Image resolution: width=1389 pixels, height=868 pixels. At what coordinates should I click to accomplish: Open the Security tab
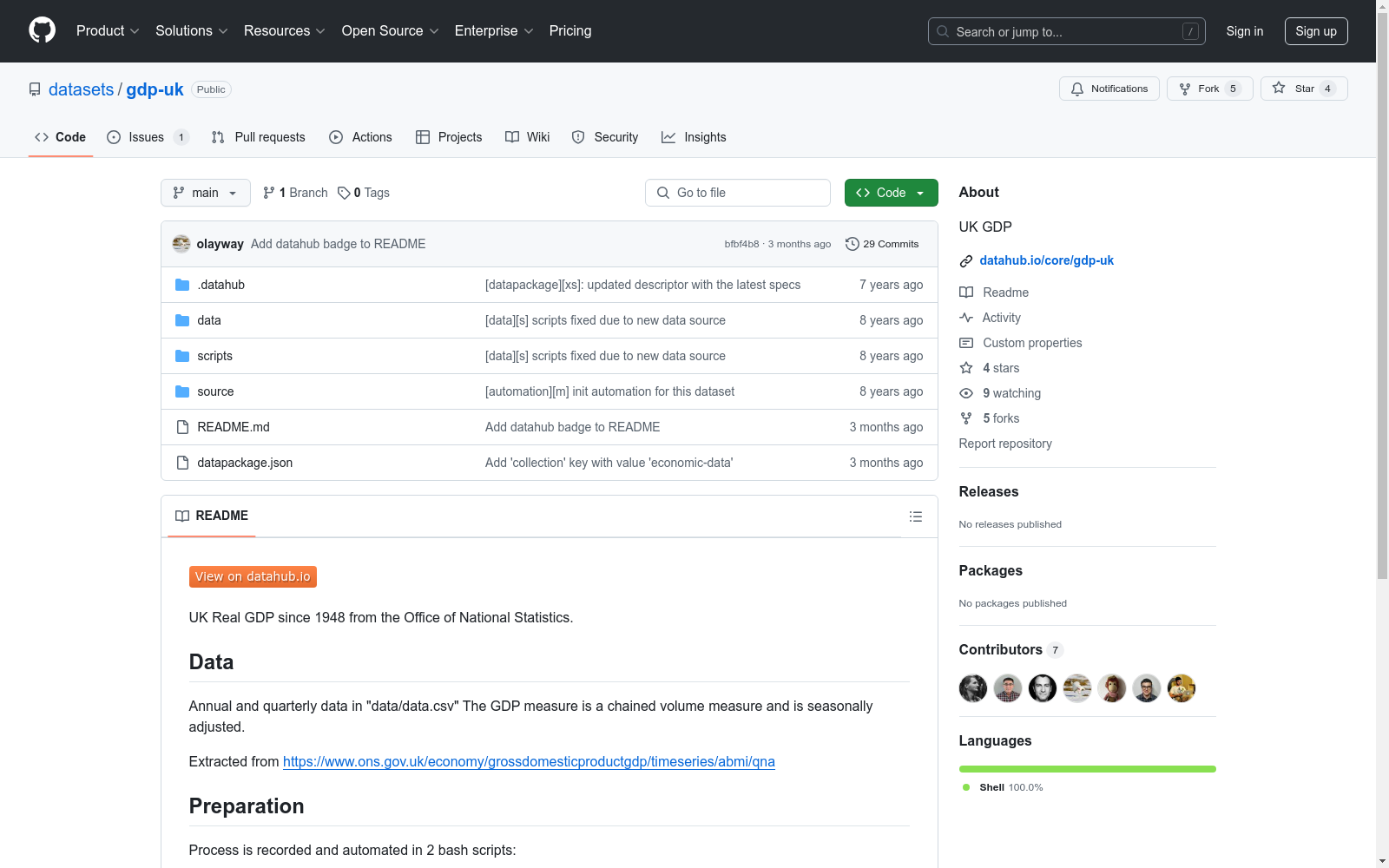coord(605,137)
